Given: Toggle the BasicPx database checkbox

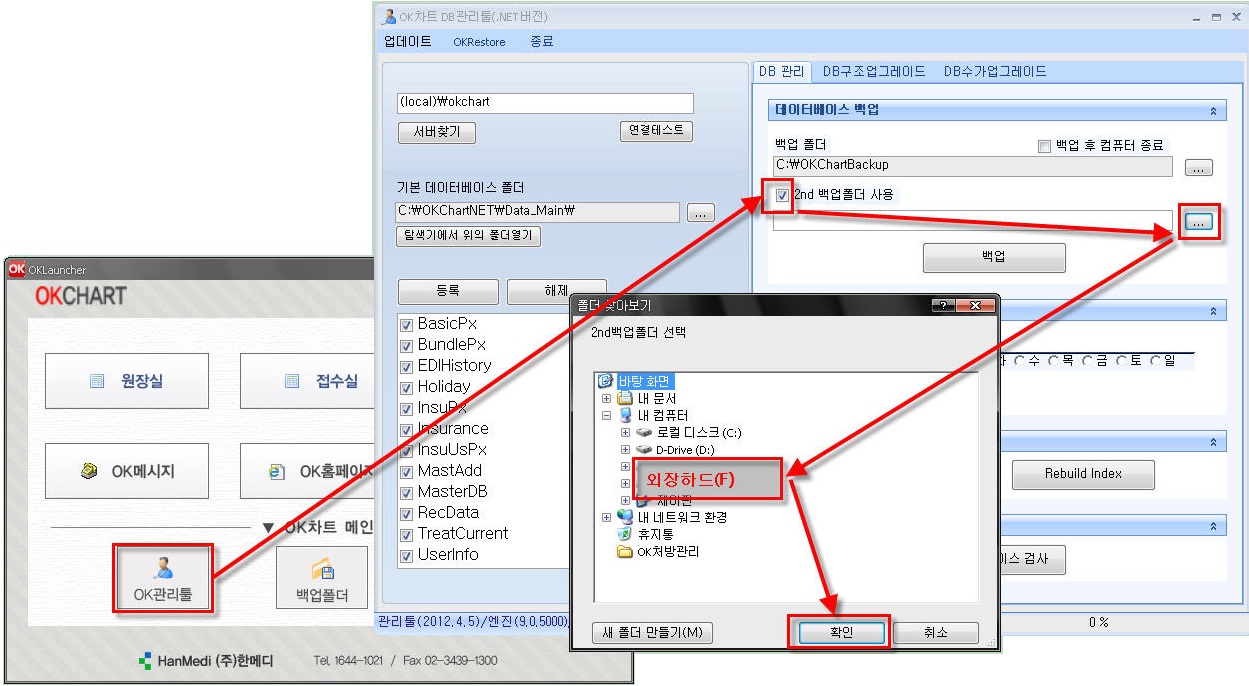Looking at the screenshot, I should pyautogui.click(x=407, y=324).
